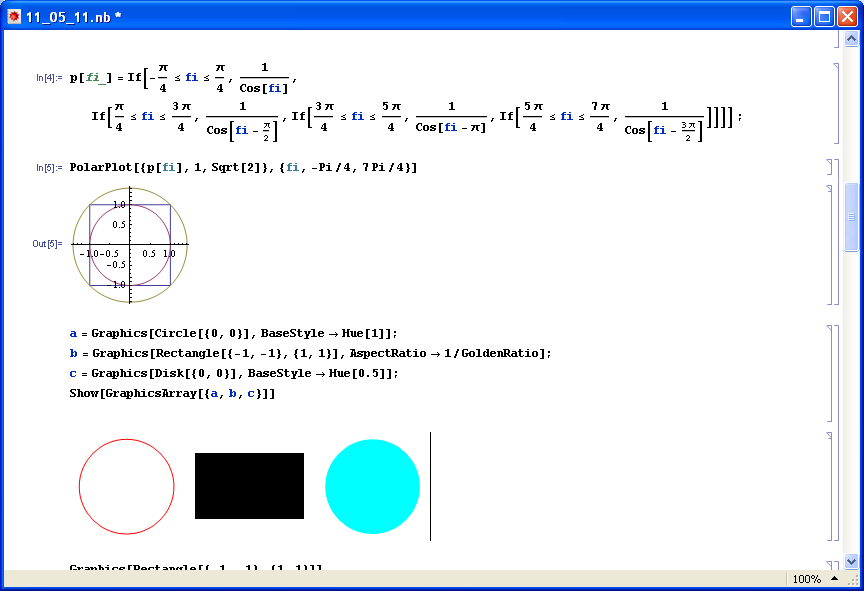The image size is (864, 591).
Task: Select the cell bracket of In[4] definition
Action: click(836, 103)
